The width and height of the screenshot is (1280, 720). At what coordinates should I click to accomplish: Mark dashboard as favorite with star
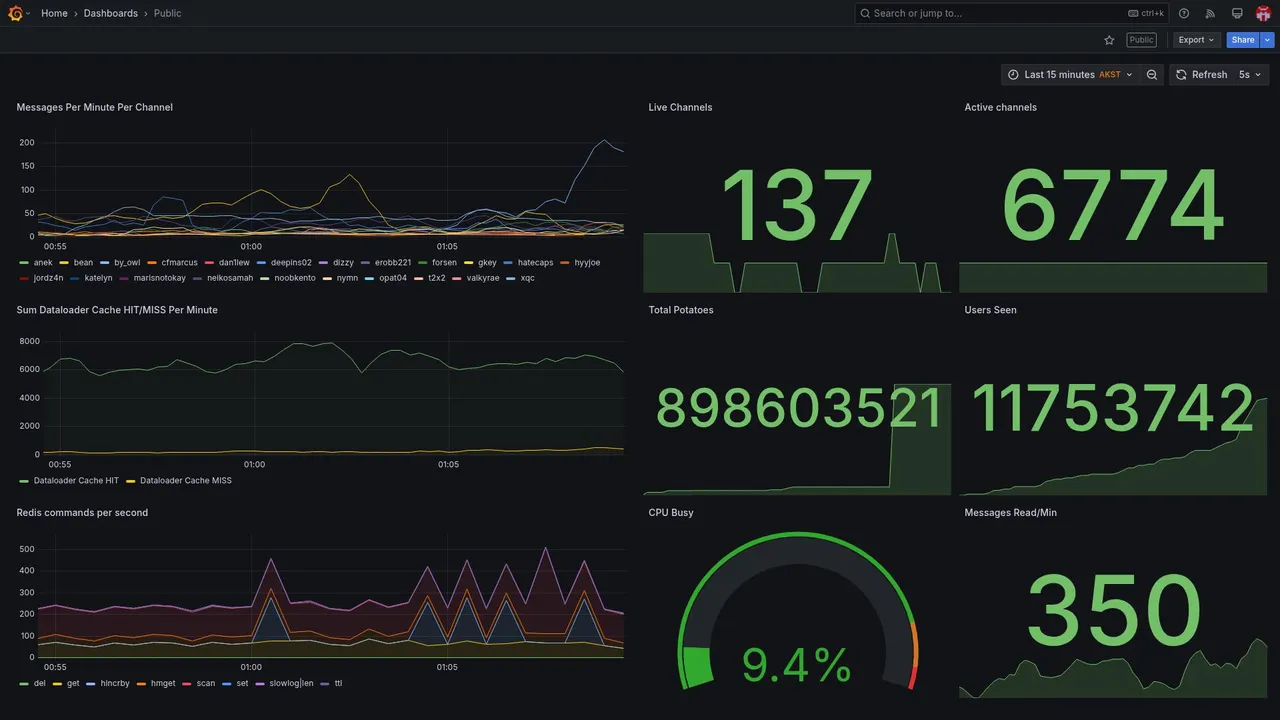(x=1109, y=40)
